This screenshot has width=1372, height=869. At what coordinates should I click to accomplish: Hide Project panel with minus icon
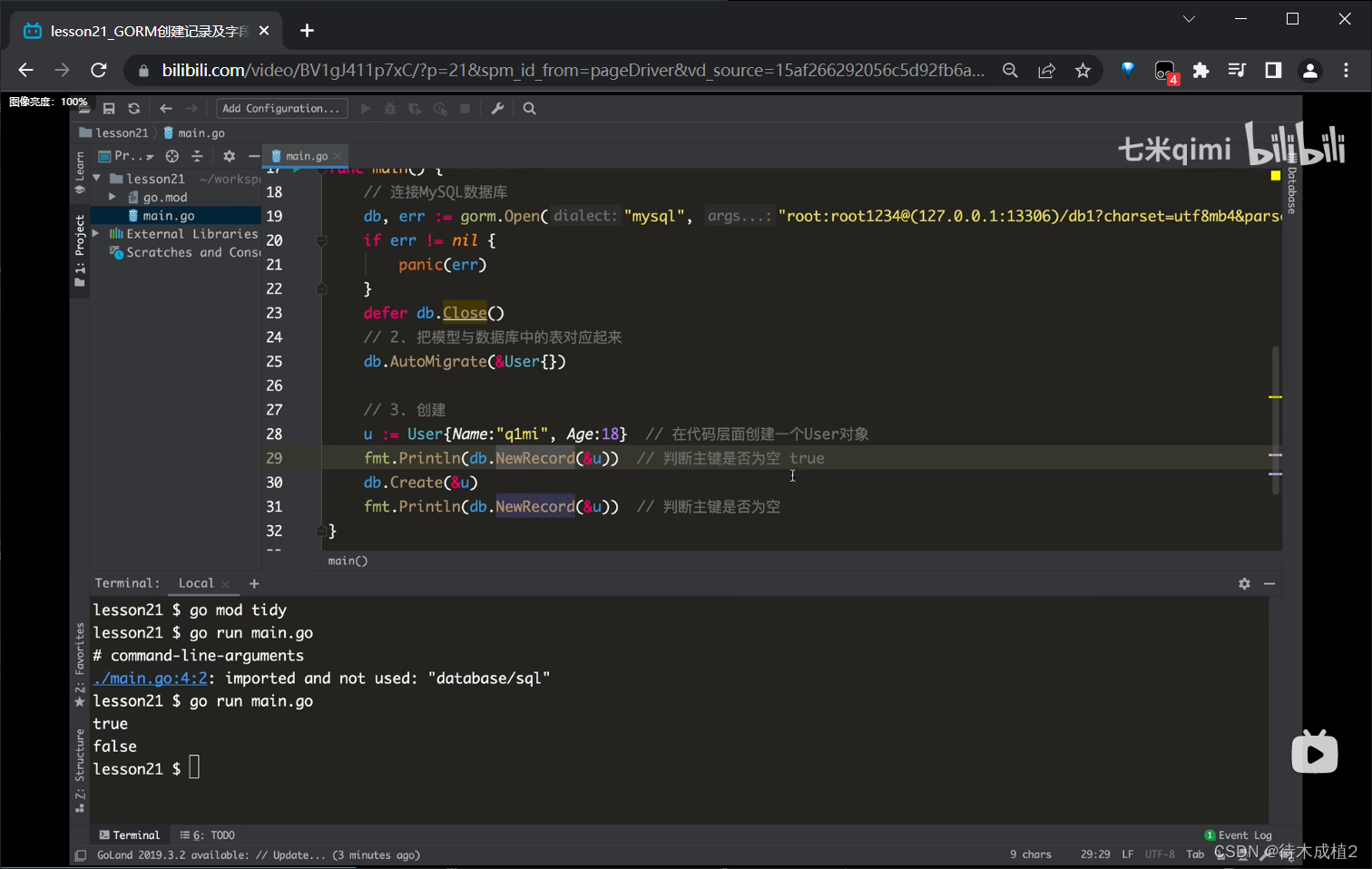tap(254, 156)
